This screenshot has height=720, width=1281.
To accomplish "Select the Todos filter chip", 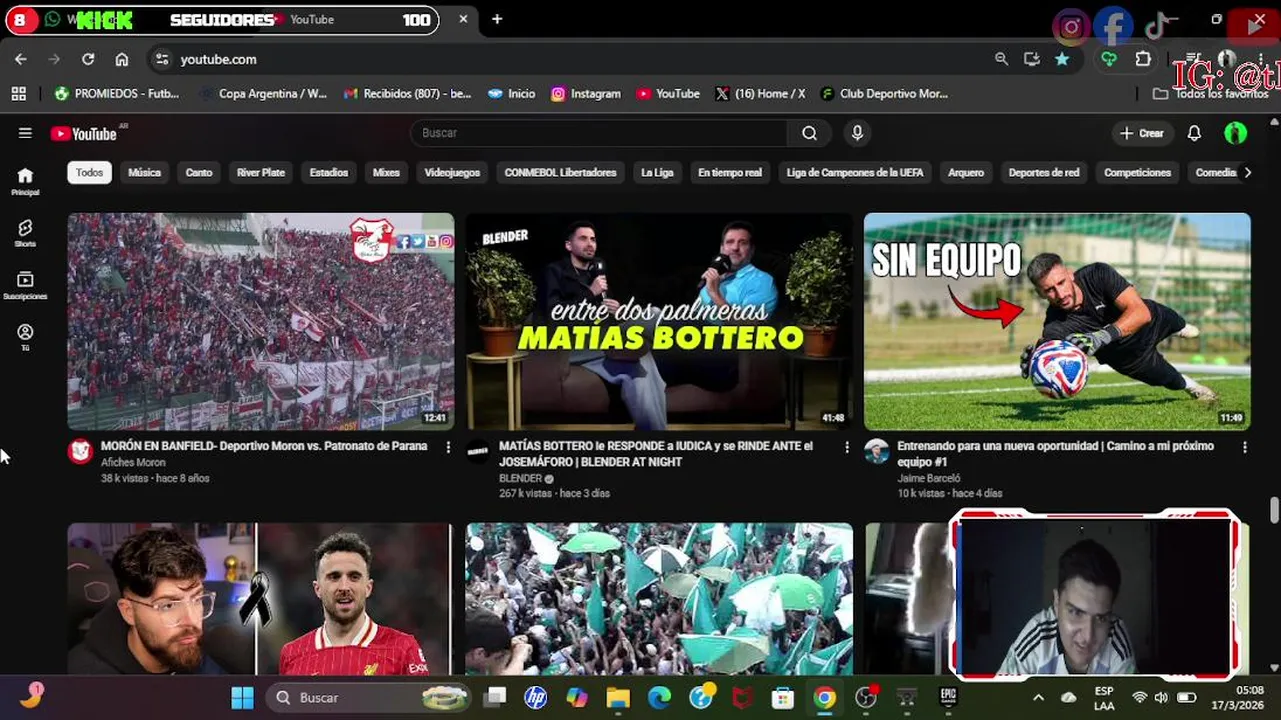I will point(89,172).
